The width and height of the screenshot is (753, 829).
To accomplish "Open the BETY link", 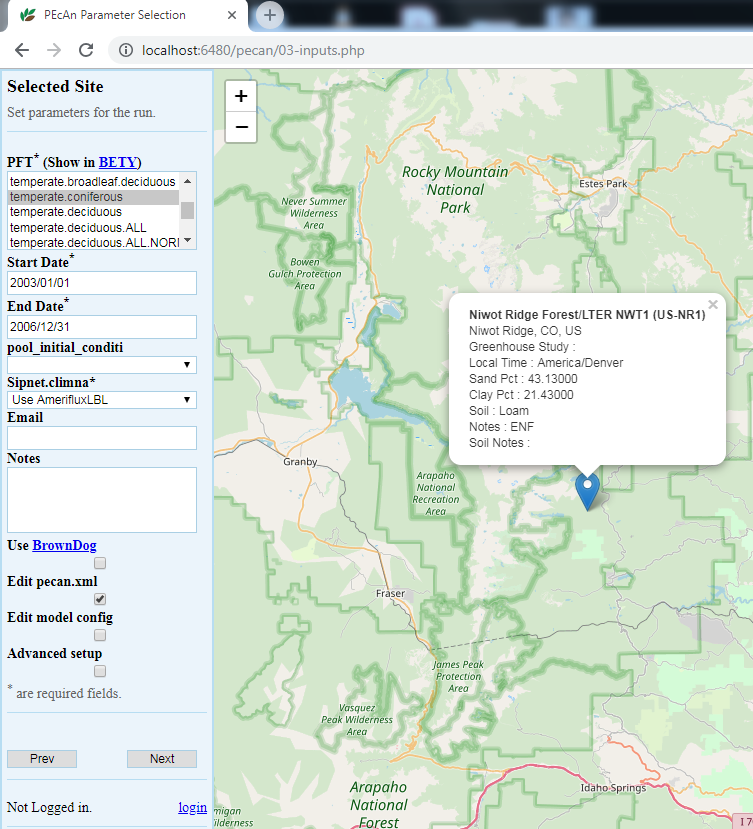I will 119,162.
